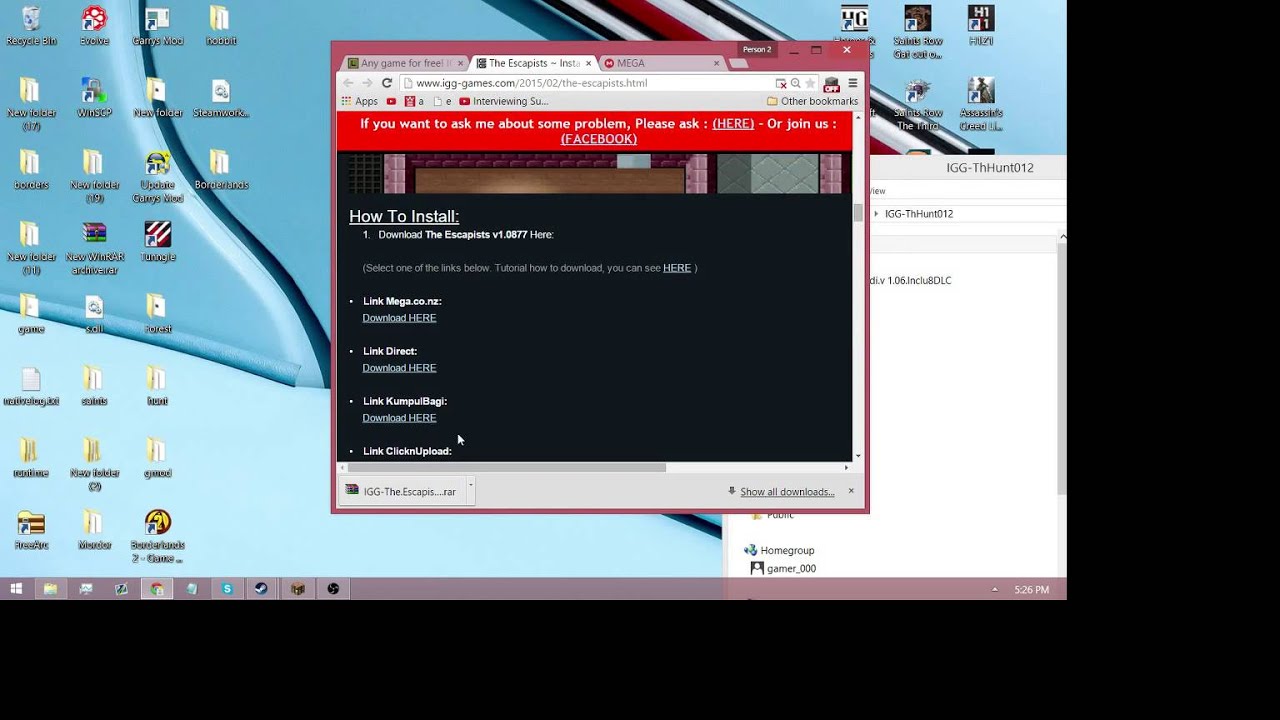Open the Other bookmarks folder
The image size is (1280, 720).
[812, 101]
